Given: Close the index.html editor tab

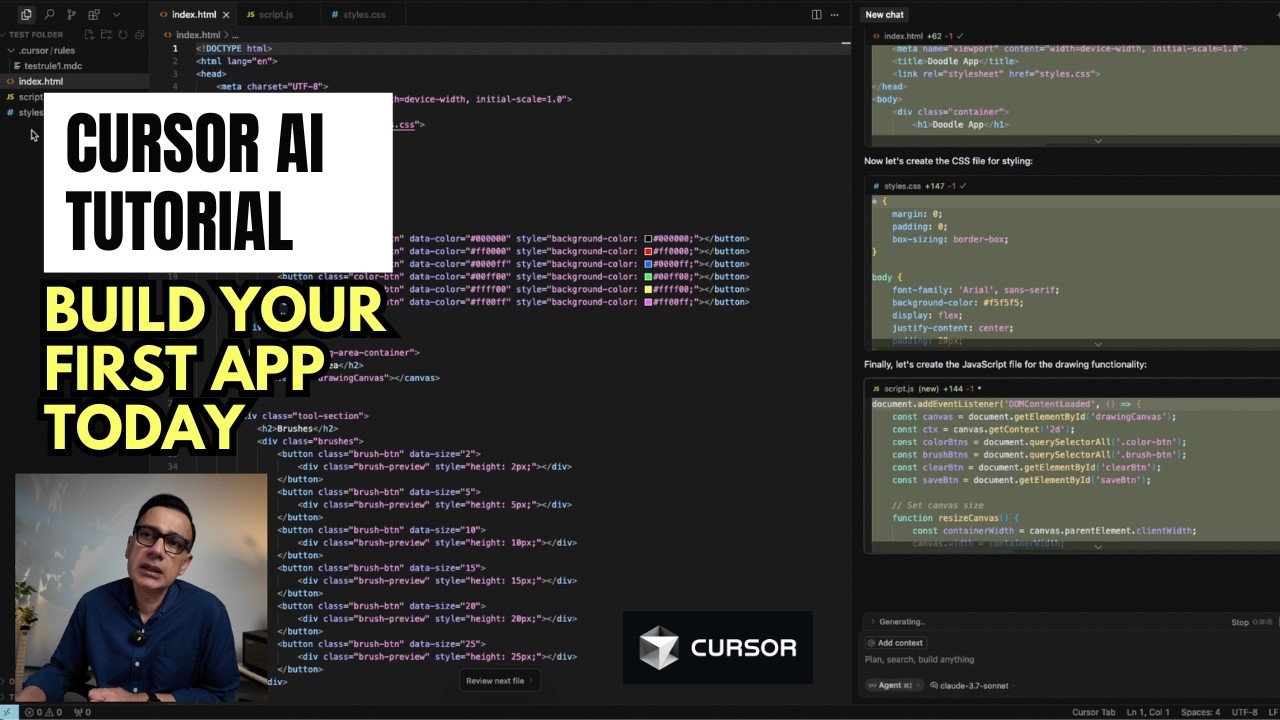Looking at the screenshot, I should pos(226,15).
